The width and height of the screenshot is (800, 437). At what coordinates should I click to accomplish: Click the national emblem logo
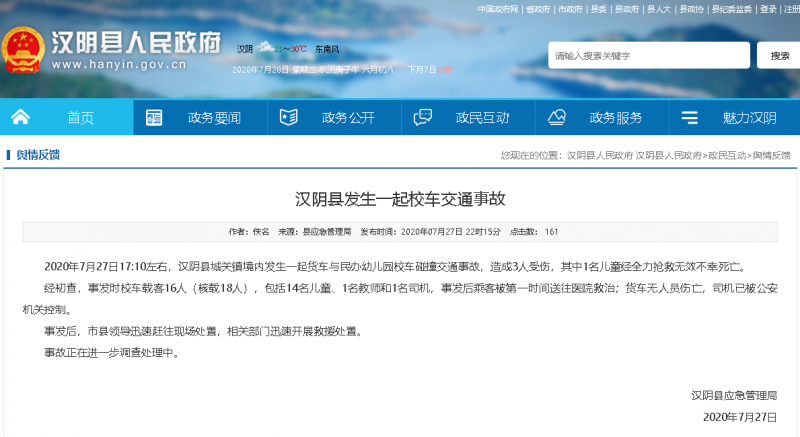click(x=23, y=50)
